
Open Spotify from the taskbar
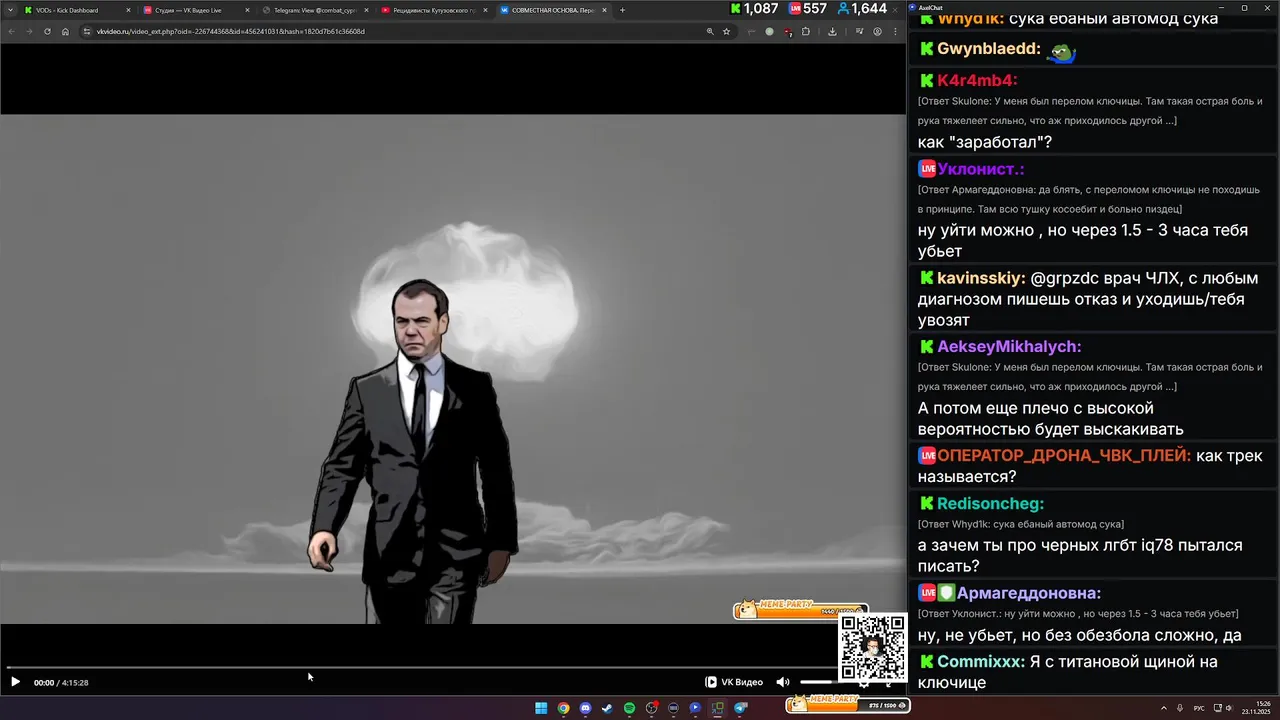click(629, 708)
